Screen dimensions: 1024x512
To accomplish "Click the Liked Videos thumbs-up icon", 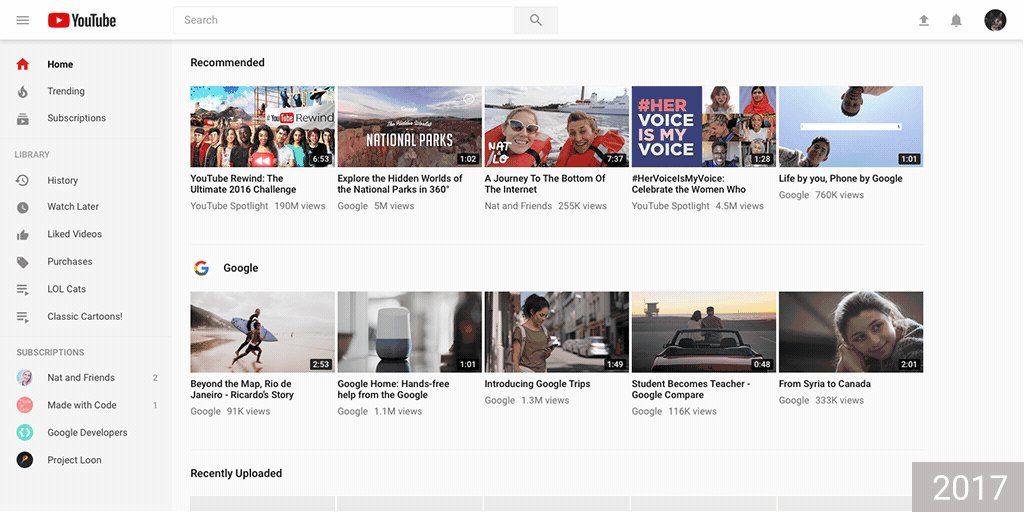I will (23, 234).
